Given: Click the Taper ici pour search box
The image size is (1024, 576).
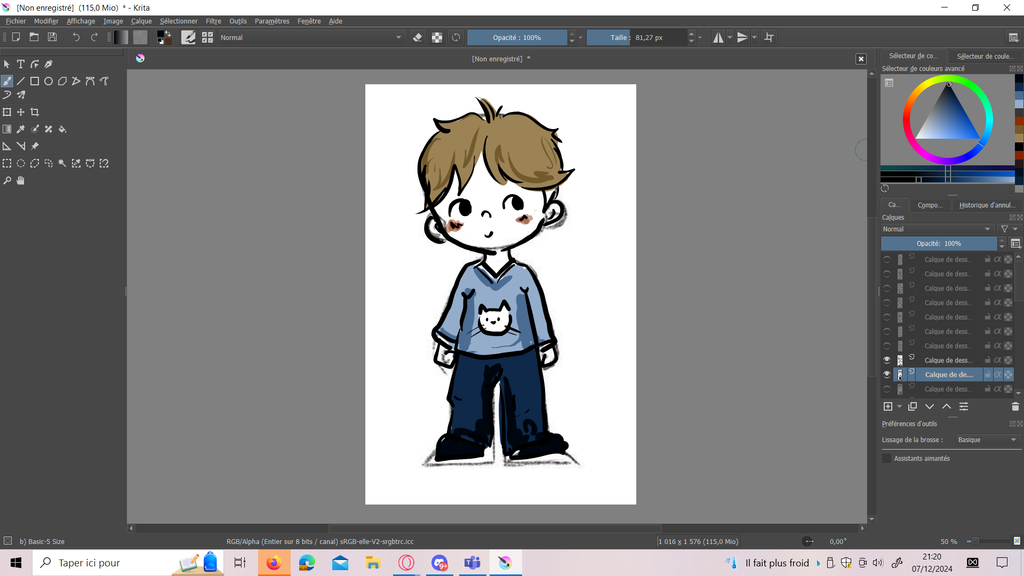Looking at the screenshot, I should point(100,563).
